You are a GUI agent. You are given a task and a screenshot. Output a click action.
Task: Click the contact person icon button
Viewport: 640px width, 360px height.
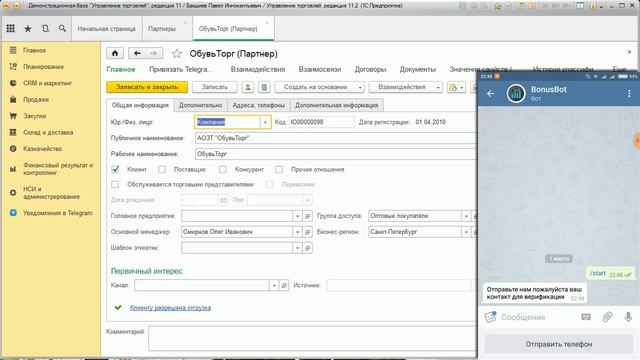click(247, 87)
